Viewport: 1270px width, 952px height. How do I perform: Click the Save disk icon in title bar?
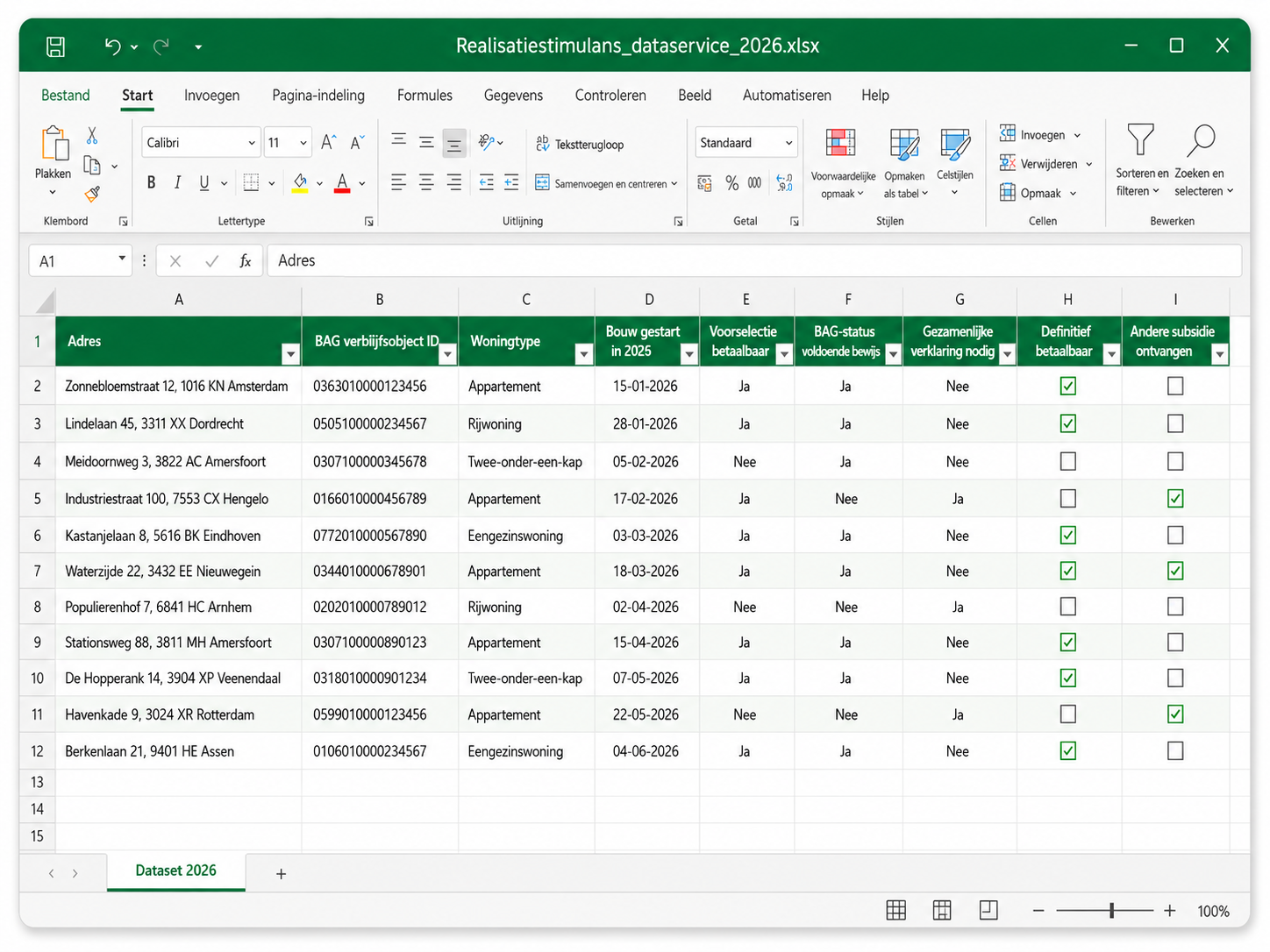coord(55,46)
